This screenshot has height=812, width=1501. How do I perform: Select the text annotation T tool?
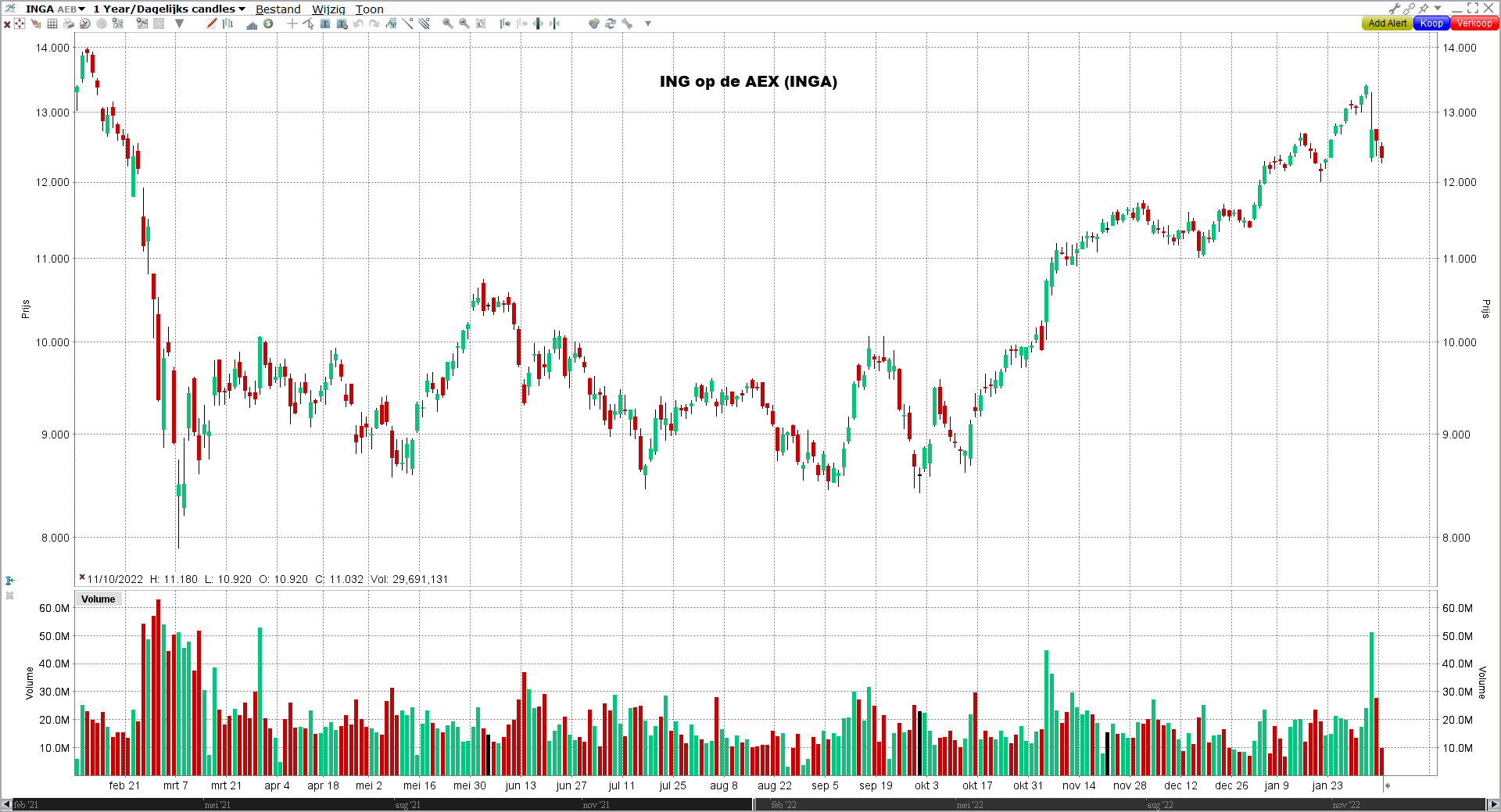coord(325,23)
